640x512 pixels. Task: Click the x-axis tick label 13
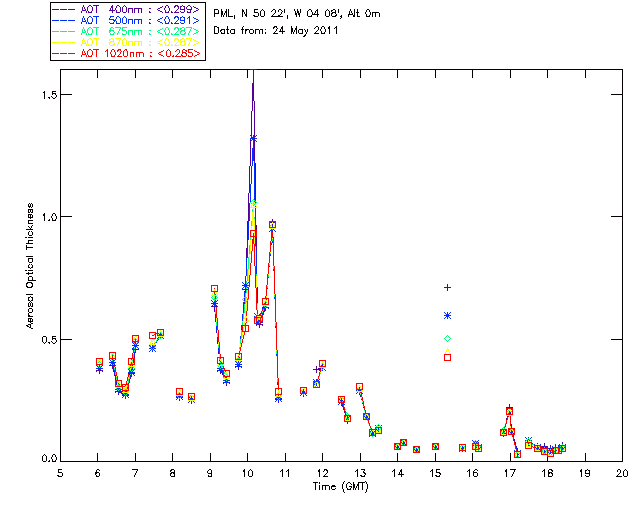tap(360, 473)
